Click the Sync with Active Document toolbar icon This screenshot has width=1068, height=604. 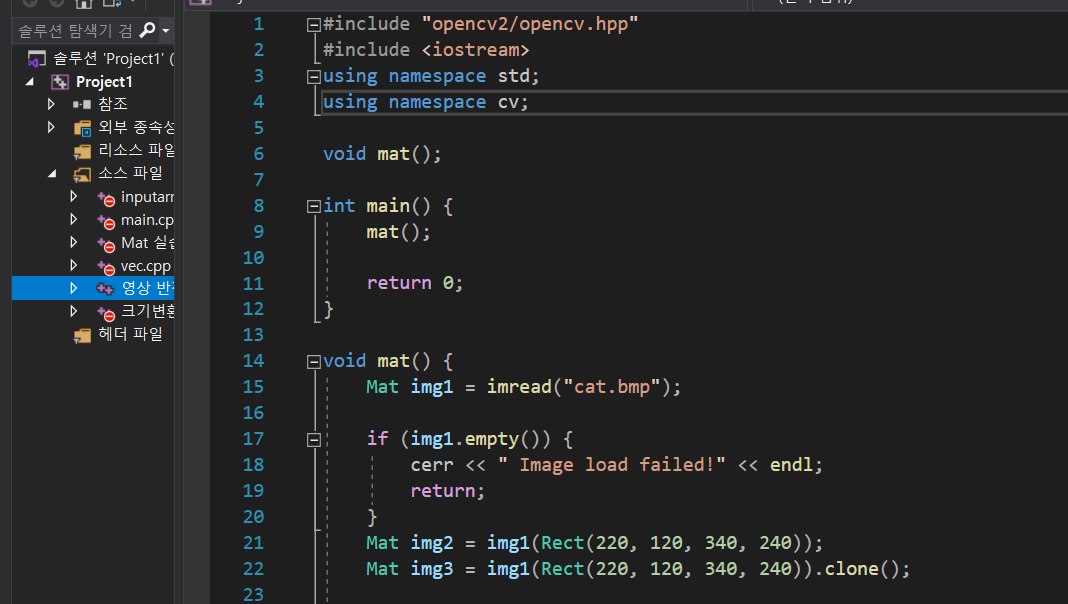coord(110,4)
